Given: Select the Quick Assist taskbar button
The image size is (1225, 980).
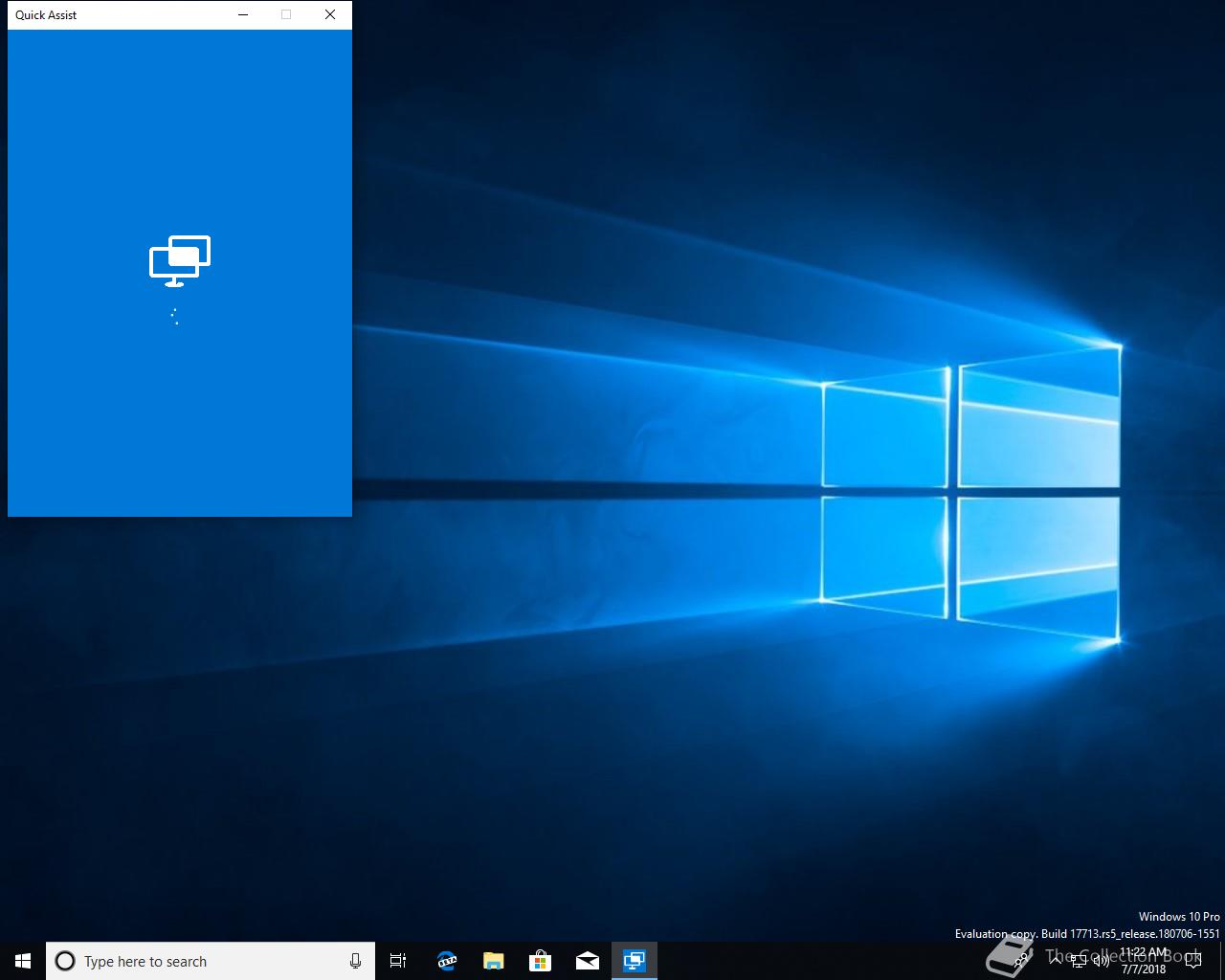Looking at the screenshot, I should [x=634, y=961].
